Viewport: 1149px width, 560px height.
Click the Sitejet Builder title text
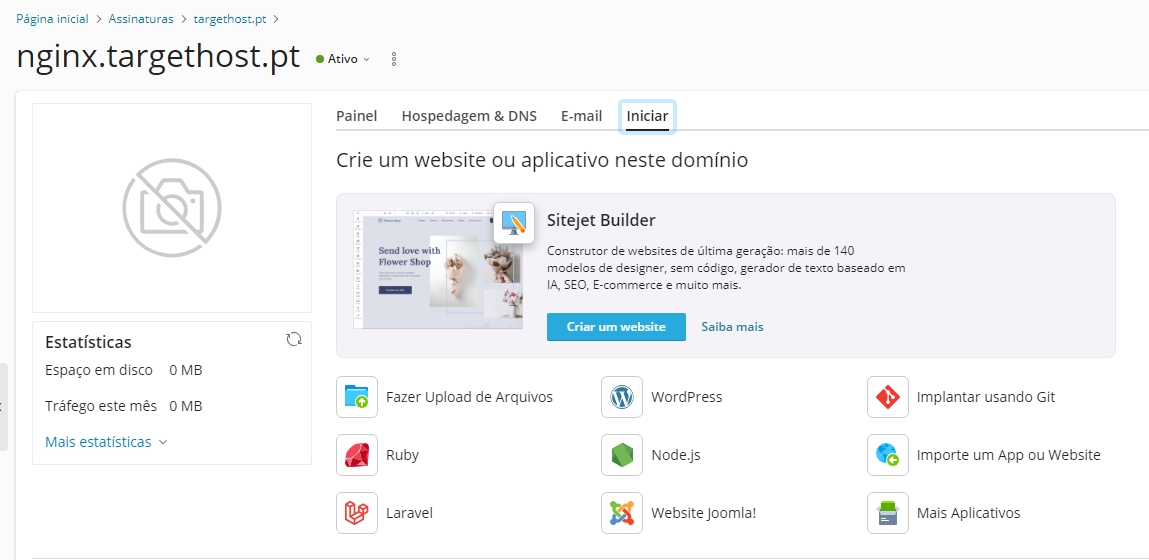point(601,220)
